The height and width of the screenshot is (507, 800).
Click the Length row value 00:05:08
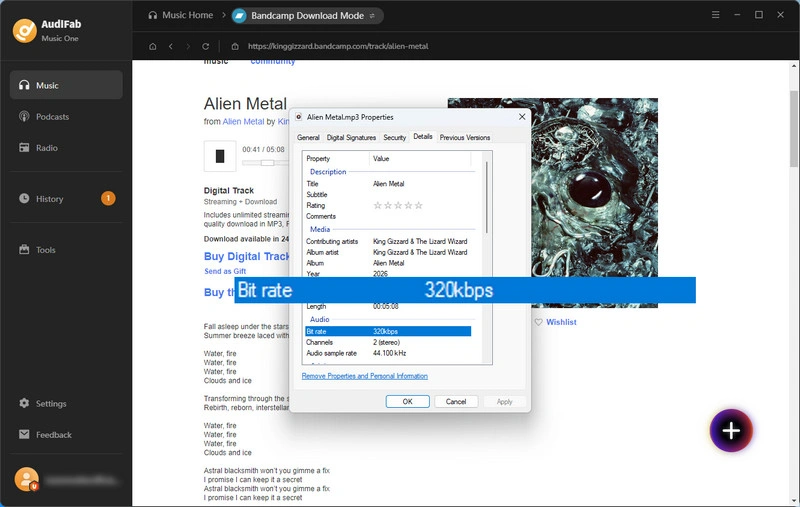386,307
